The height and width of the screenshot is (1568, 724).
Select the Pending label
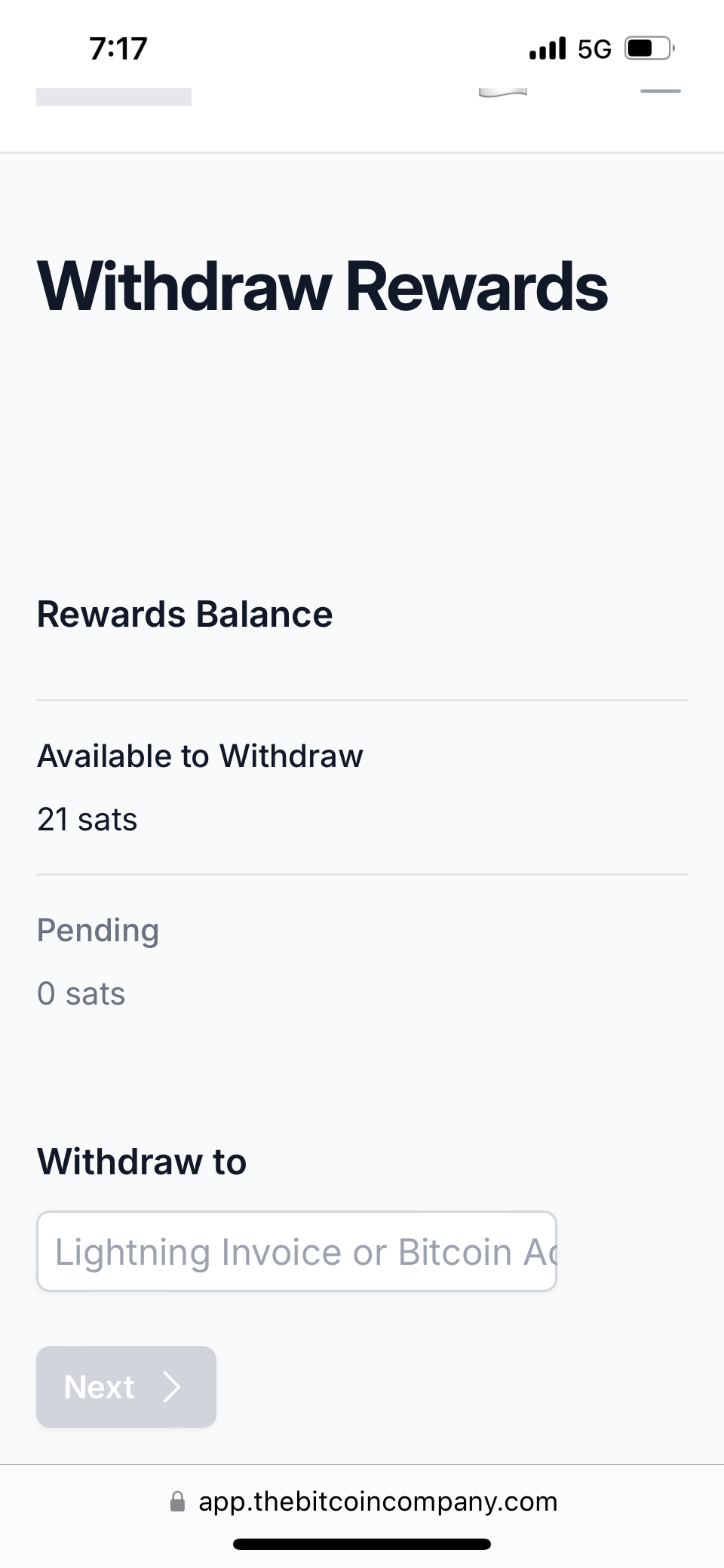coord(98,930)
